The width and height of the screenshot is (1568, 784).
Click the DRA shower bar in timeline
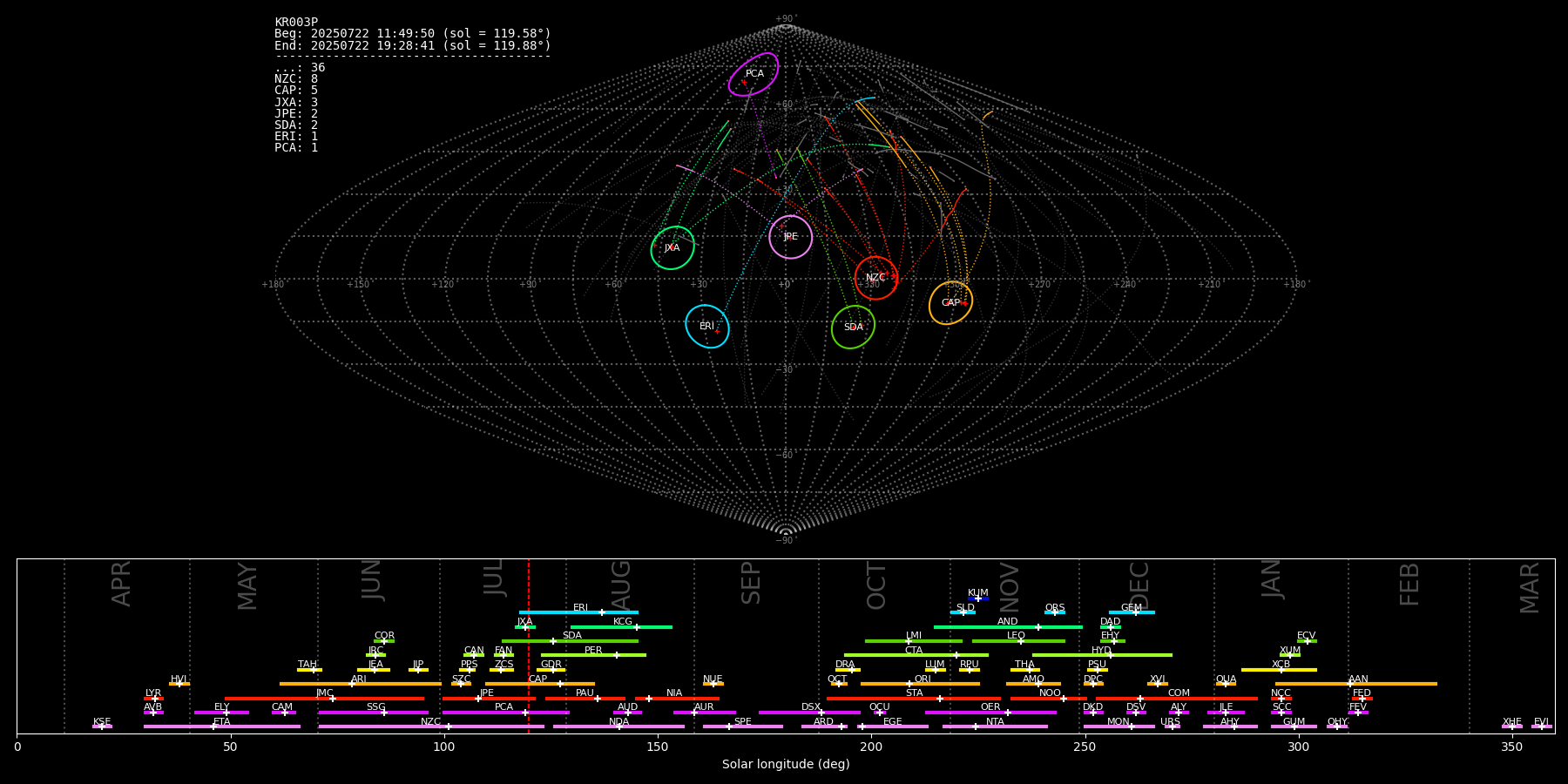[848, 670]
